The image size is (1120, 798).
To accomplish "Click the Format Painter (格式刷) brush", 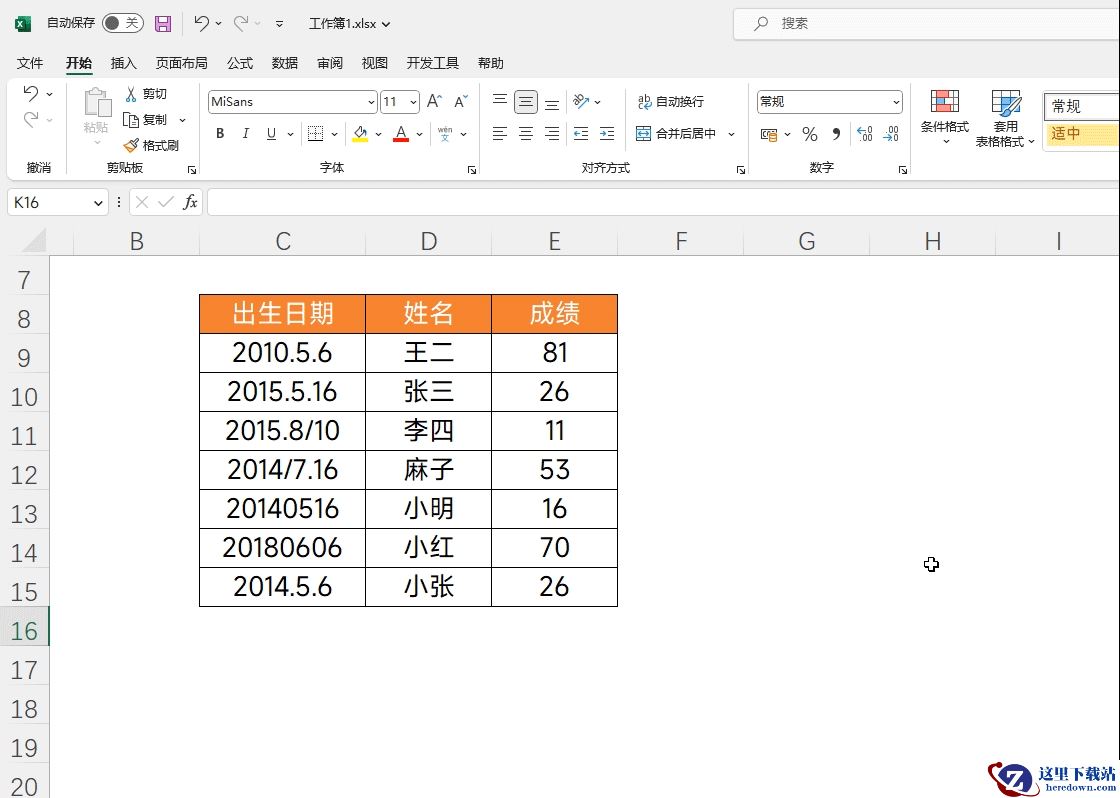I will 131,145.
